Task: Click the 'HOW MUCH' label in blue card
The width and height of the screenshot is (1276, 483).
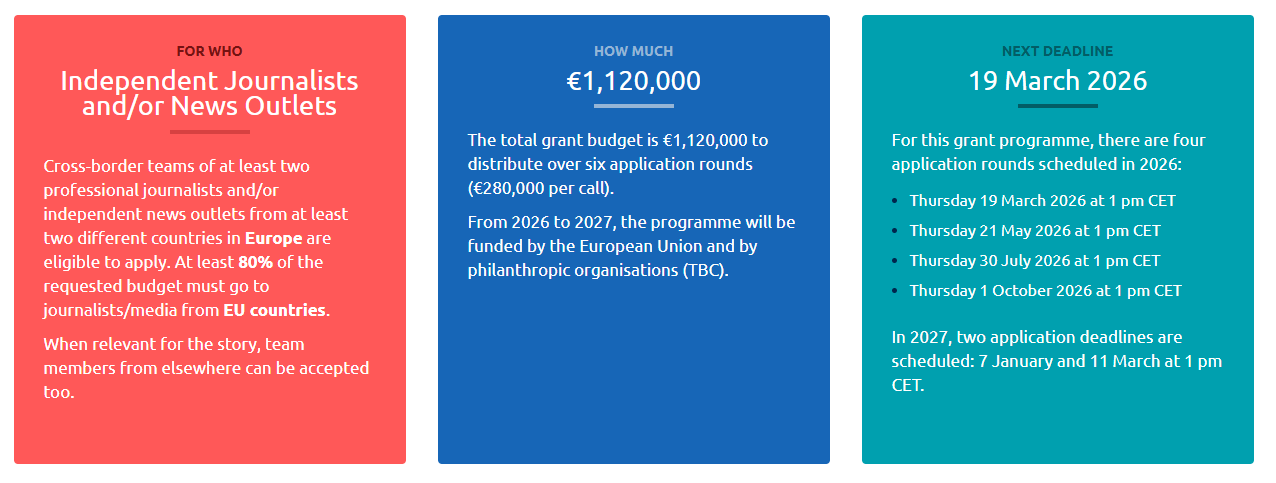Action: (633, 51)
